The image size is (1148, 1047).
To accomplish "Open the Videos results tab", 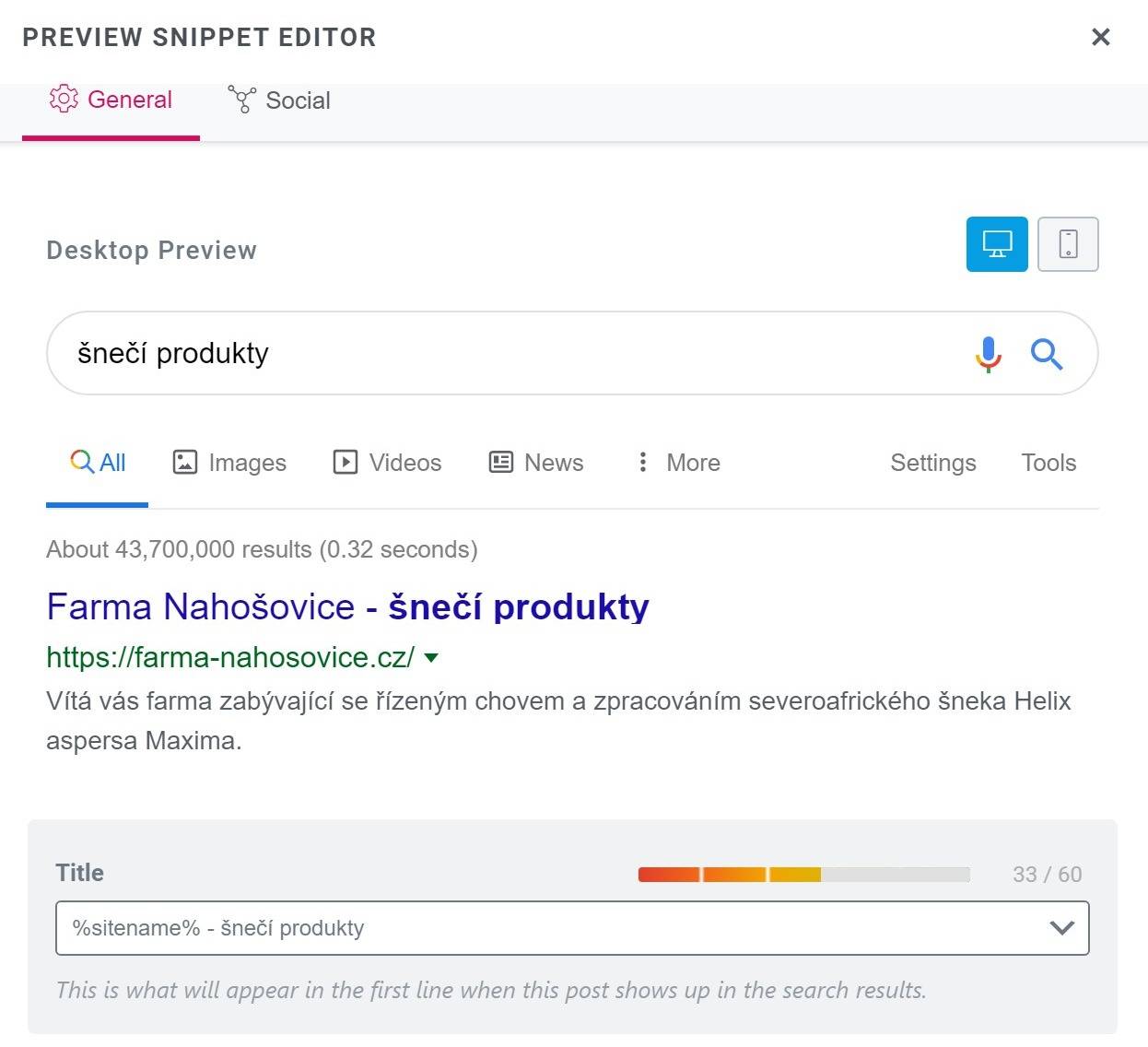I will [x=387, y=463].
